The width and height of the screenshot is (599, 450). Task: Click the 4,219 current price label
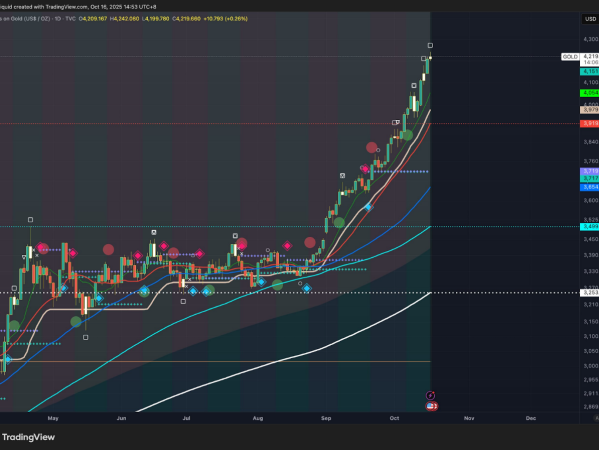[589, 57]
